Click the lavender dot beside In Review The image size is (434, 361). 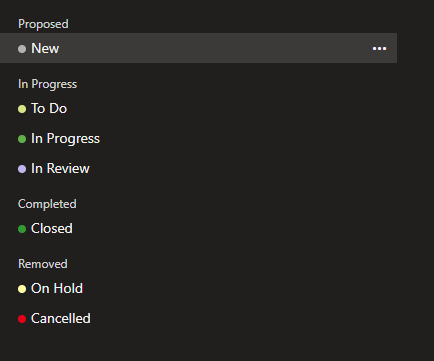[x=22, y=169]
